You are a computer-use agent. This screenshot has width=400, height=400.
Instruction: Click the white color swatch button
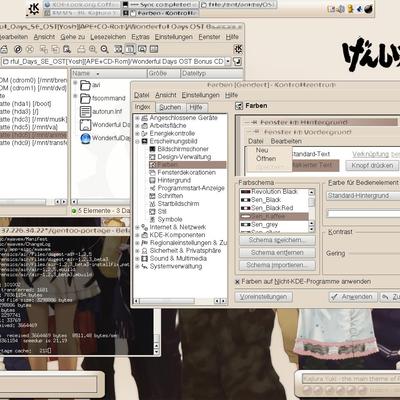pos(363,213)
